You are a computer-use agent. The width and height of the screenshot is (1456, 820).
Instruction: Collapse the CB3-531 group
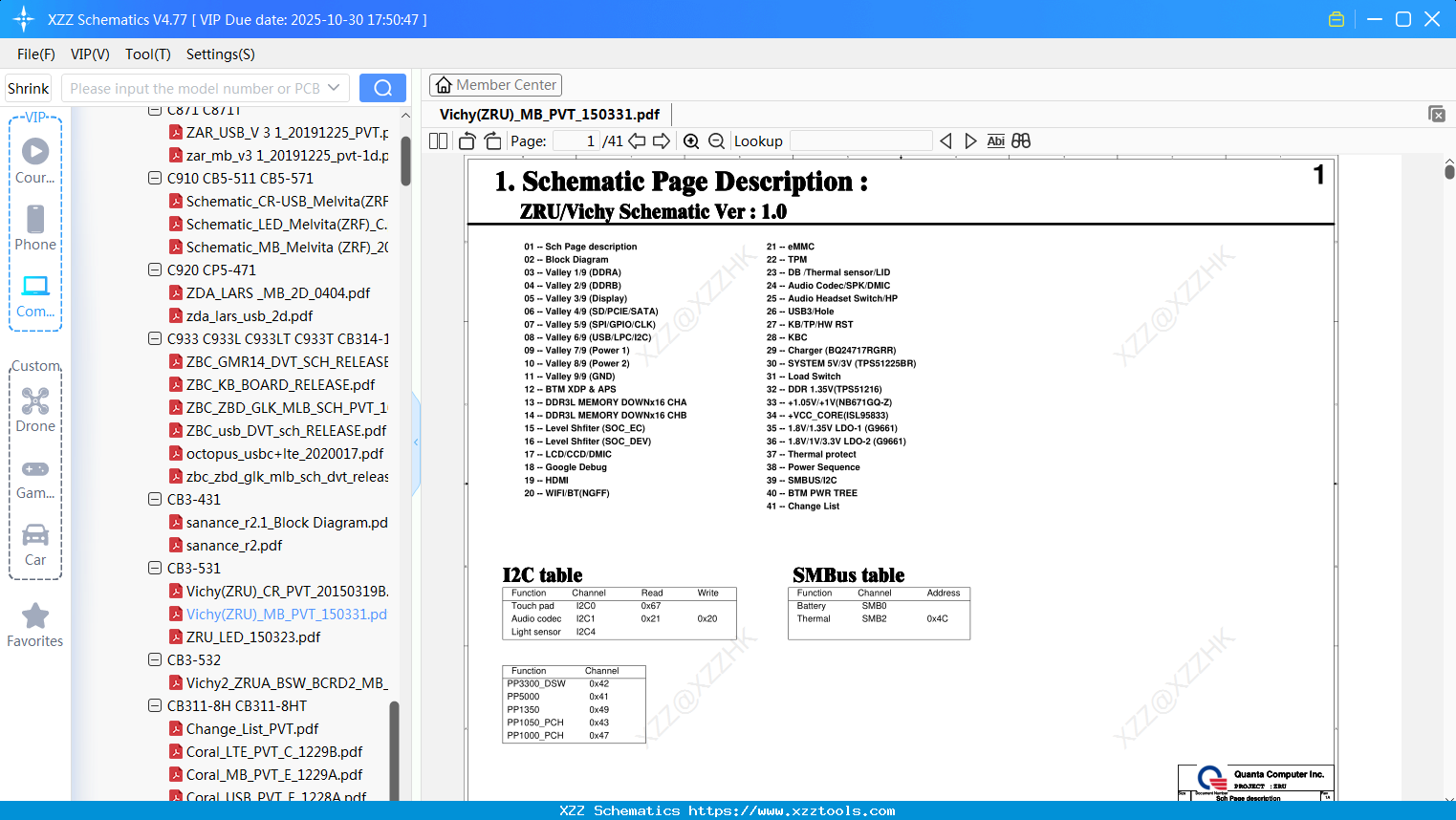click(155, 568)
